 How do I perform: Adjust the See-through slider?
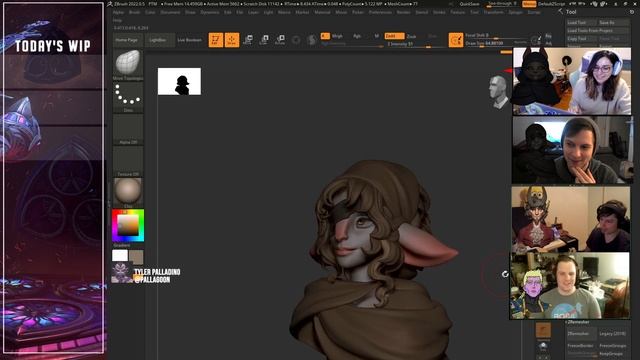coord(502,4)
